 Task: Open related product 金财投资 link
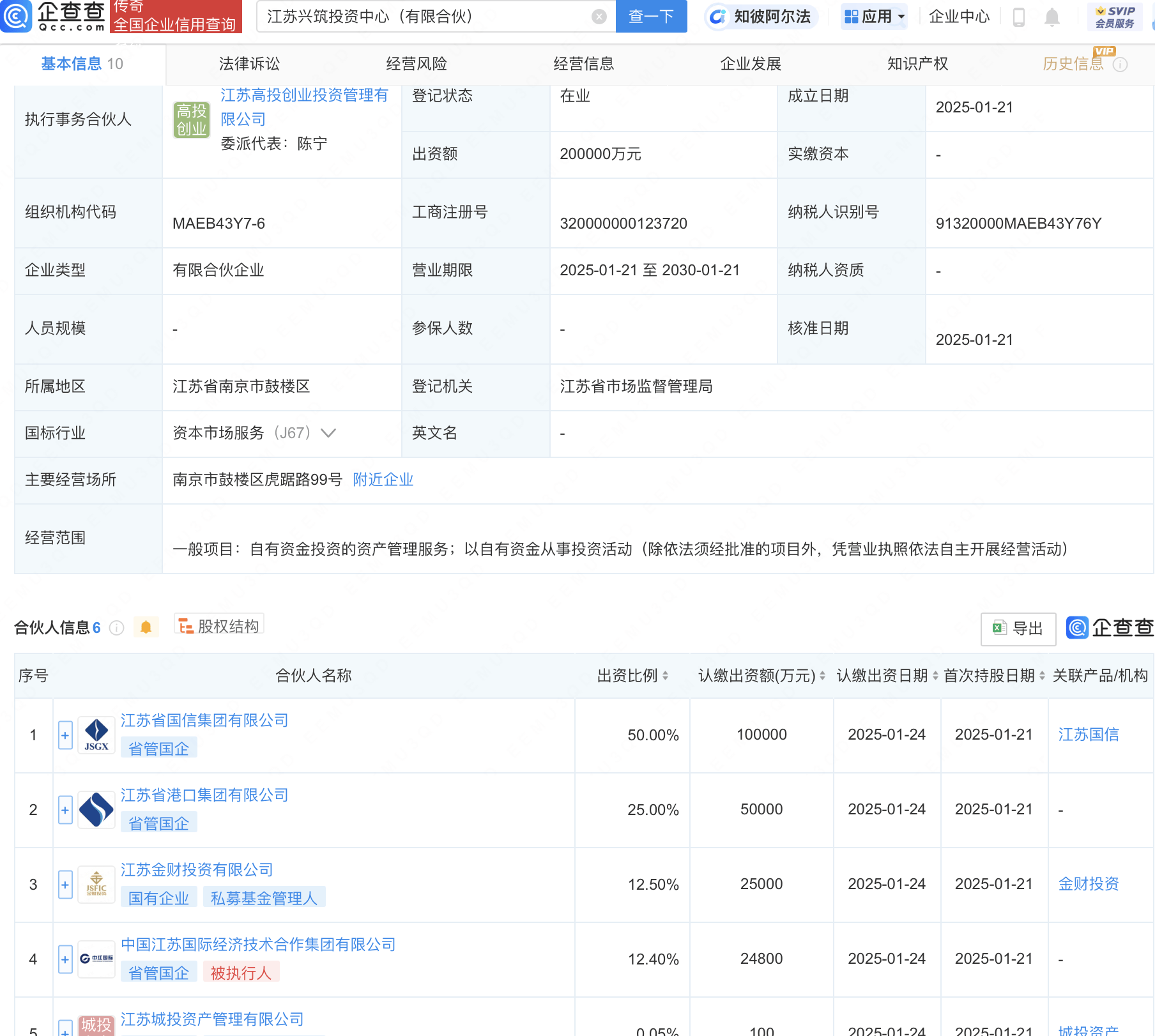click(1089, 884)
